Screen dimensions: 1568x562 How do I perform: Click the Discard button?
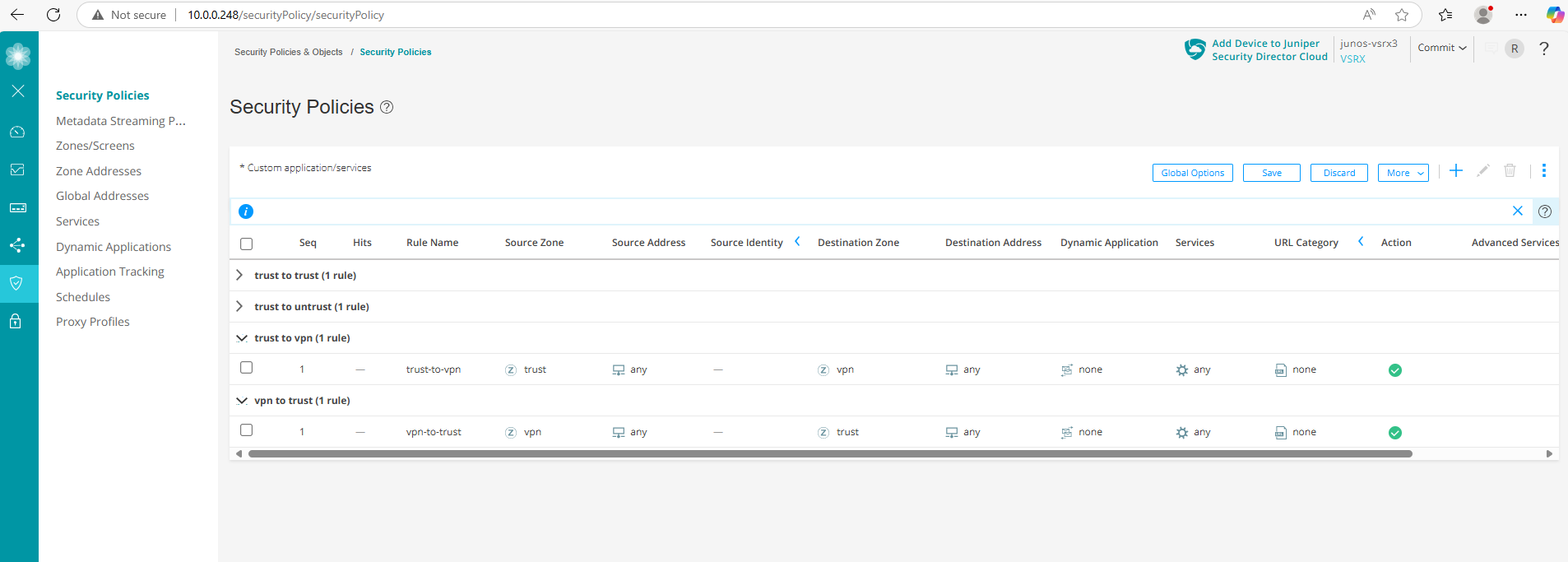[x=1339, y=173]
